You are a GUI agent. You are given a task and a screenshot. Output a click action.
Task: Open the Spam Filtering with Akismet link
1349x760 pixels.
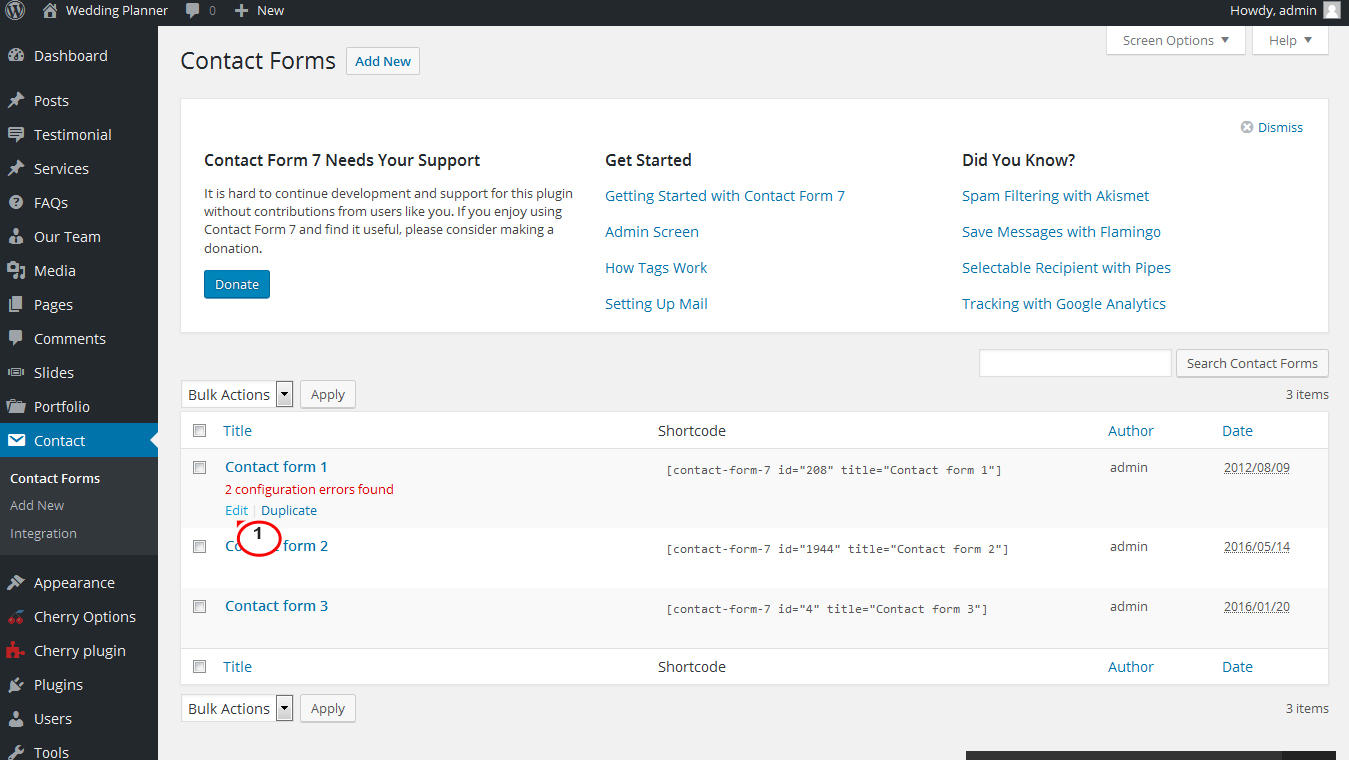pyautogui.click(x=1056, y=196)
